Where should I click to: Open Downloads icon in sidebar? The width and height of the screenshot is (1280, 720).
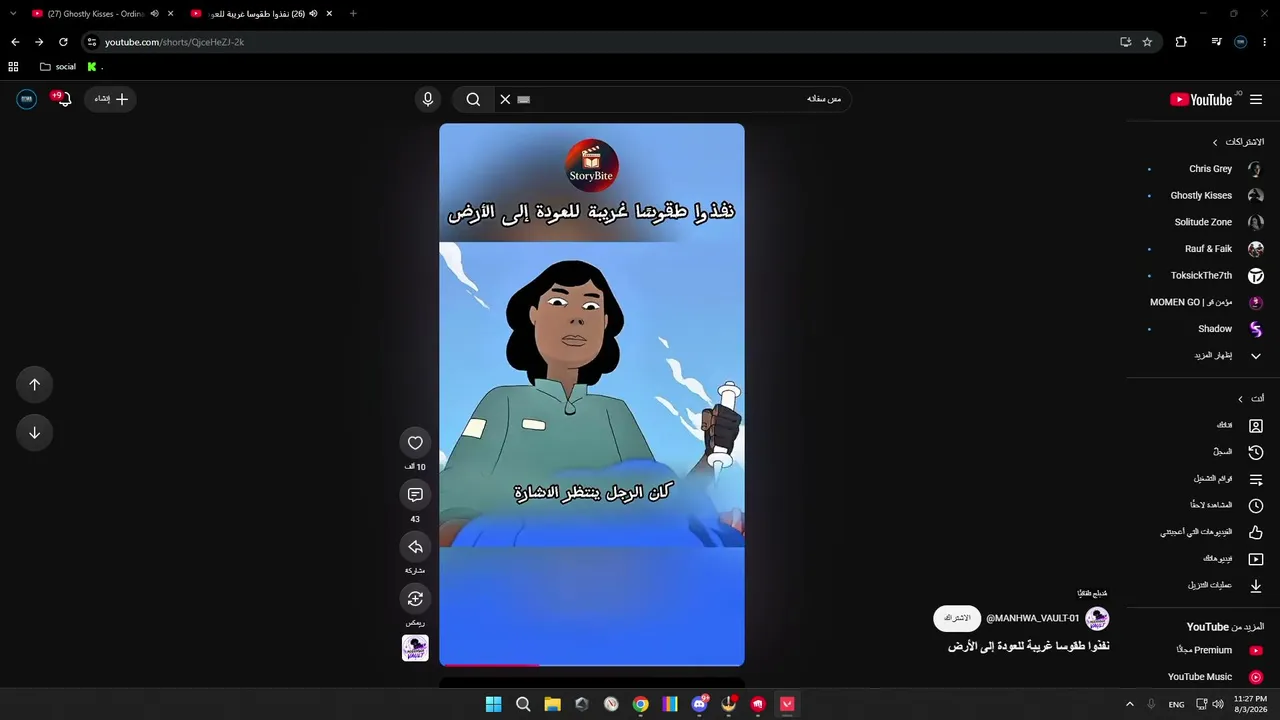(x=1256, y=585)
